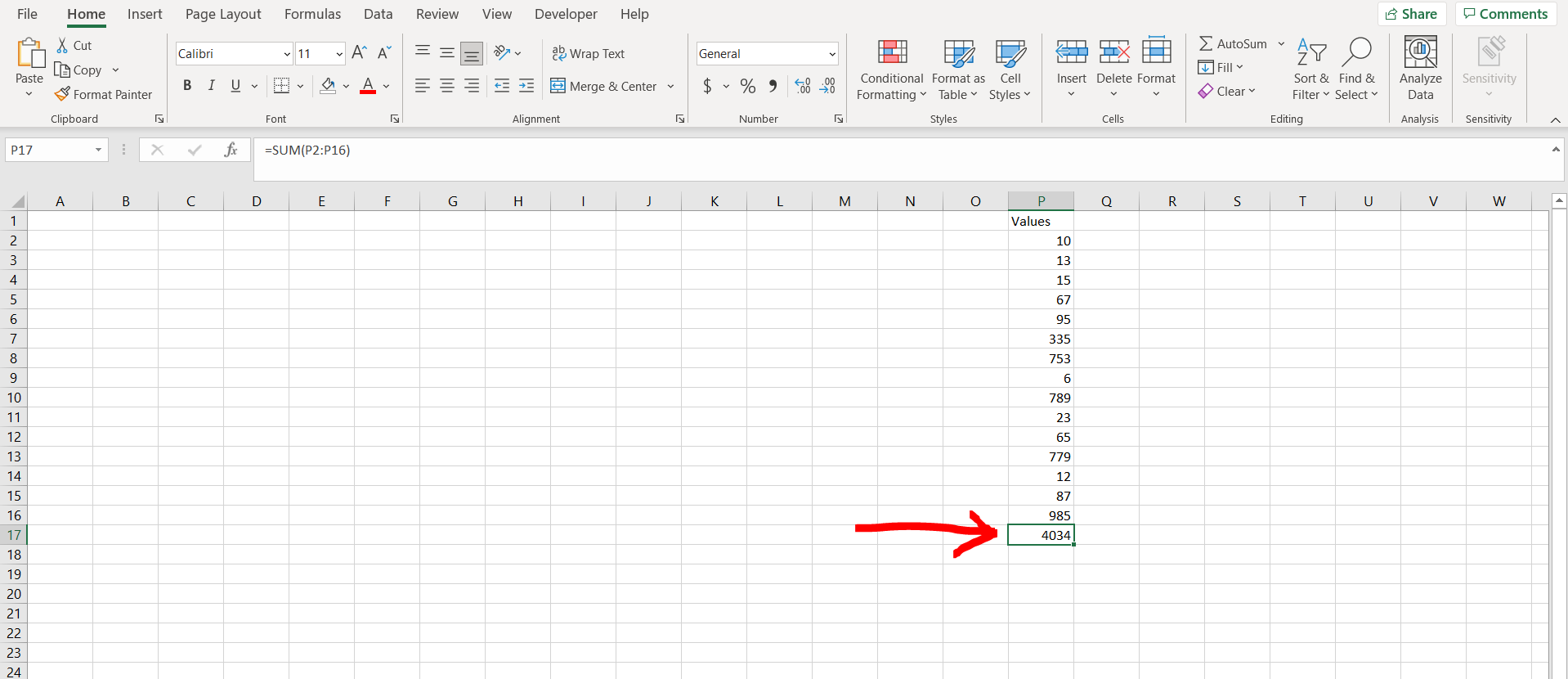1568x679 pixels.
Task: Launch Analyze Data pane
Action: tap(1421, 70)
